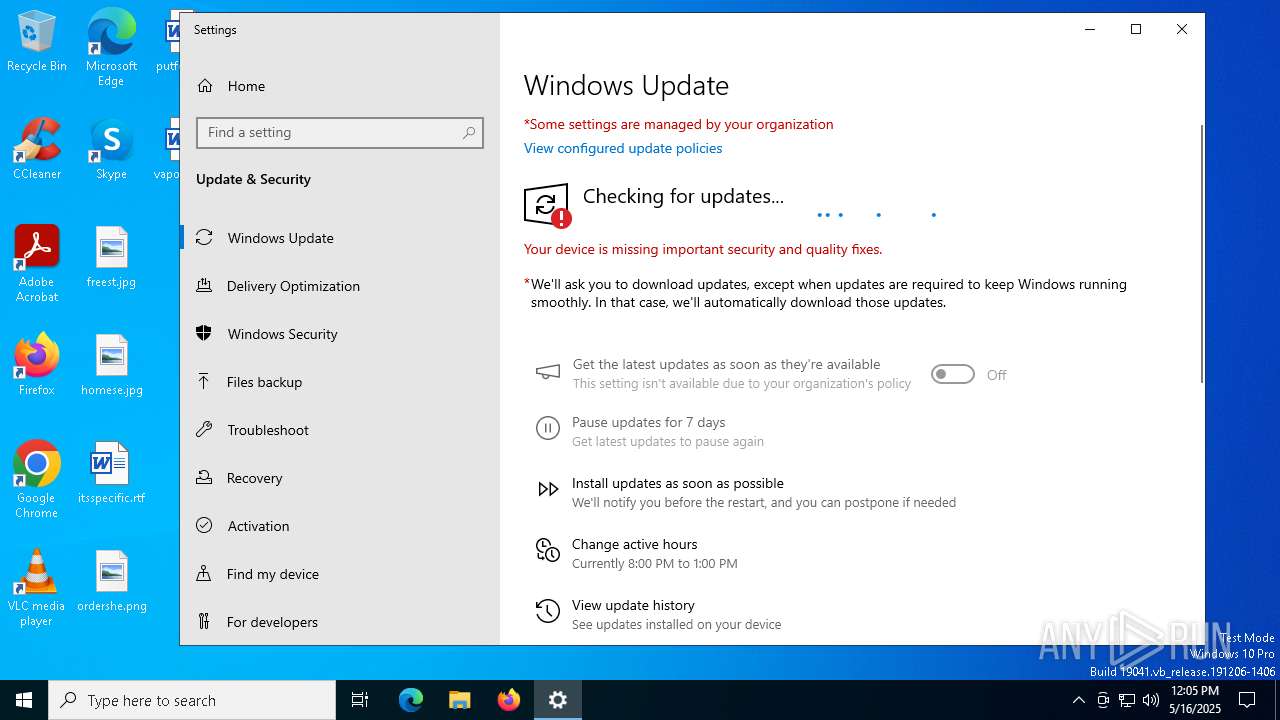1280x720 pixels.
Task: Click the fast-forward Install updates icon
Action: (x=548, y=489)
